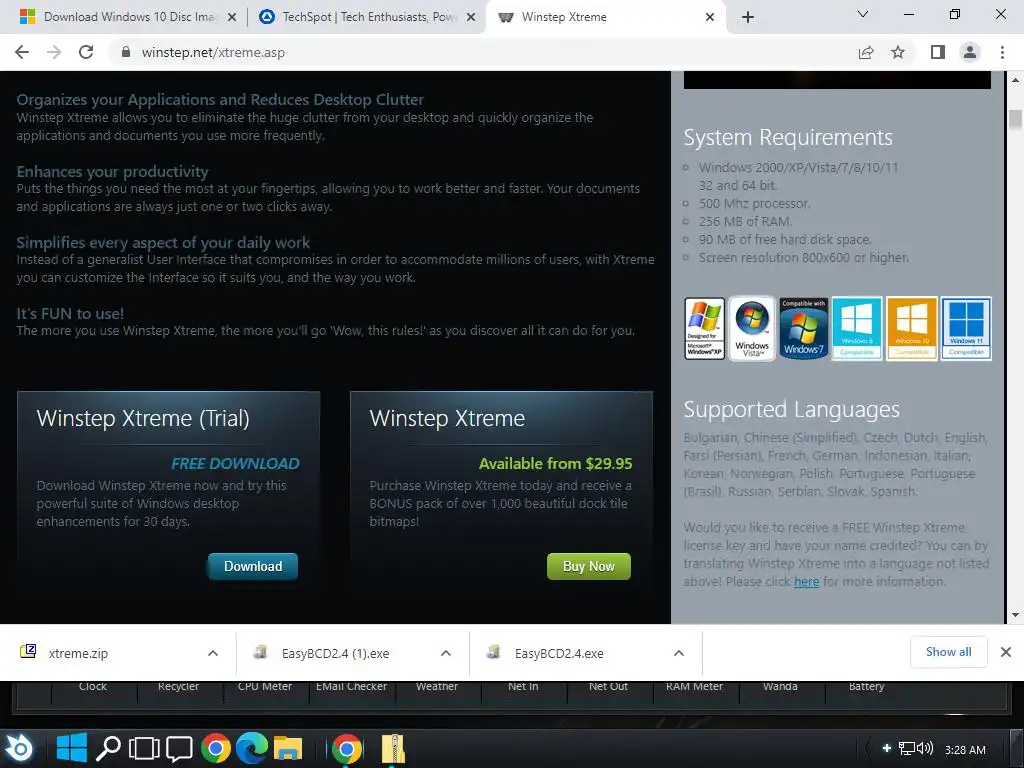Bookmark this page with the star icon
1024x768 pixels.
pos(898,52)
